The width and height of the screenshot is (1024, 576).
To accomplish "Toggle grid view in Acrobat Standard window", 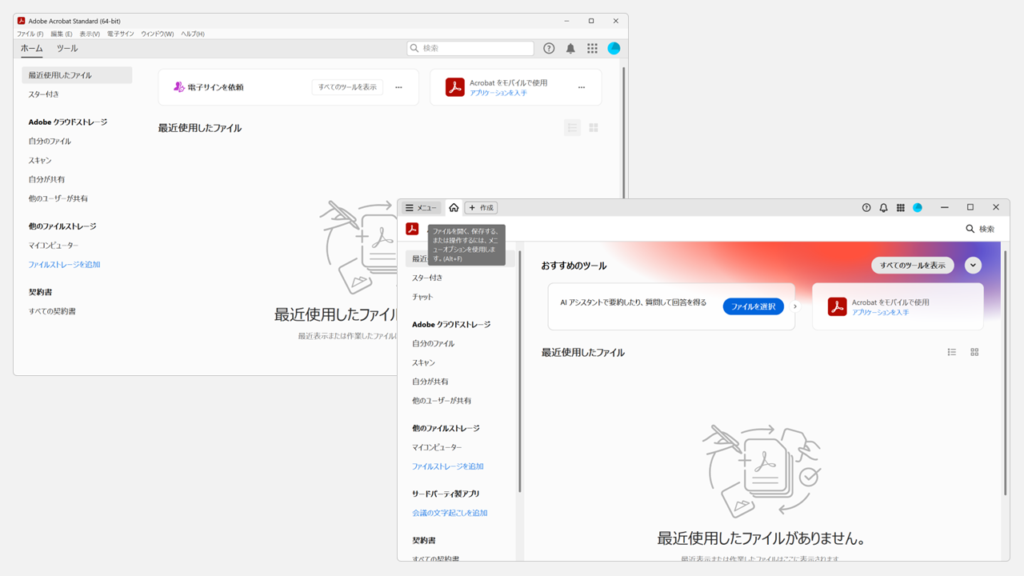I will coord(594,128).
